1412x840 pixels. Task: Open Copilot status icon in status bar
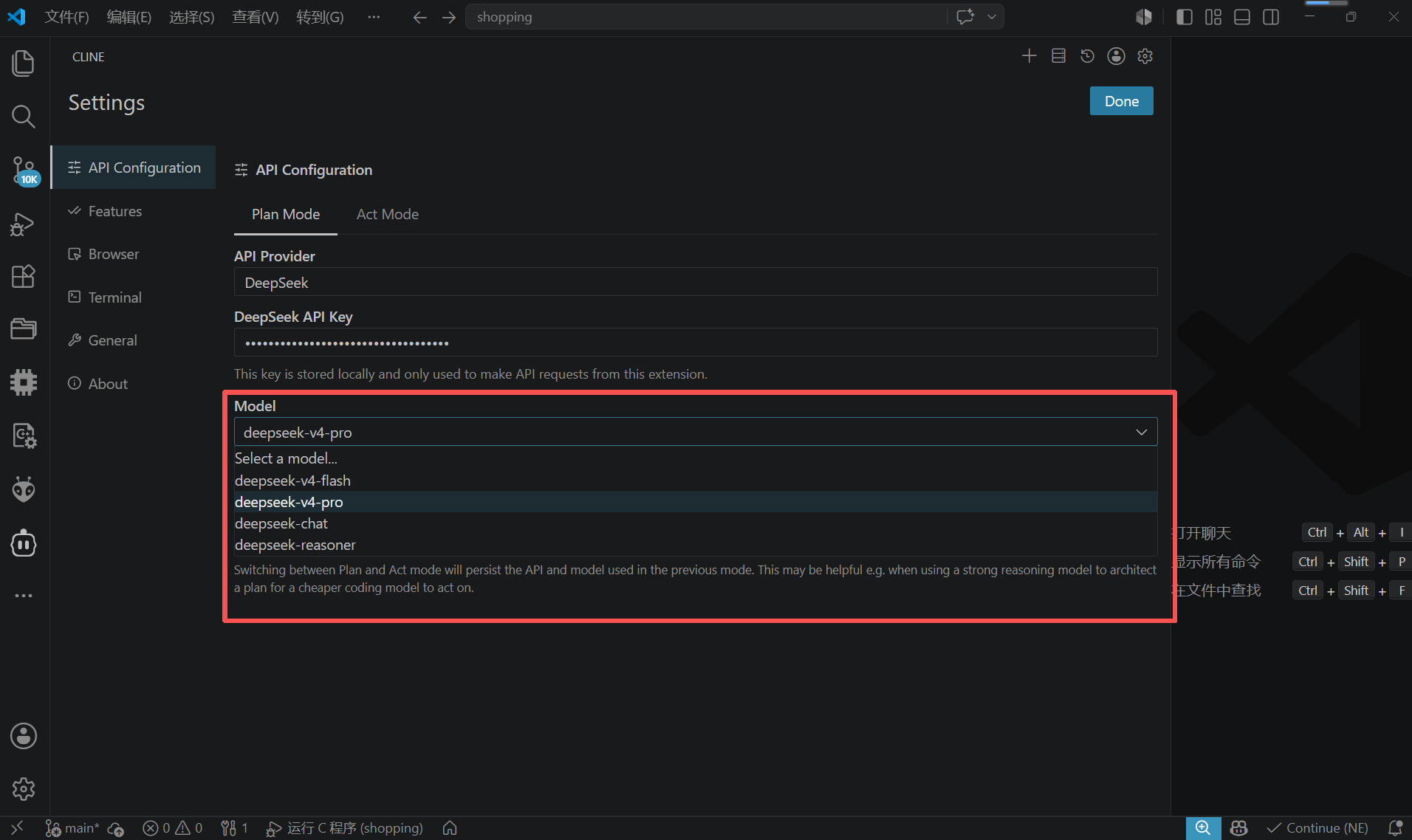point(1239,828)
